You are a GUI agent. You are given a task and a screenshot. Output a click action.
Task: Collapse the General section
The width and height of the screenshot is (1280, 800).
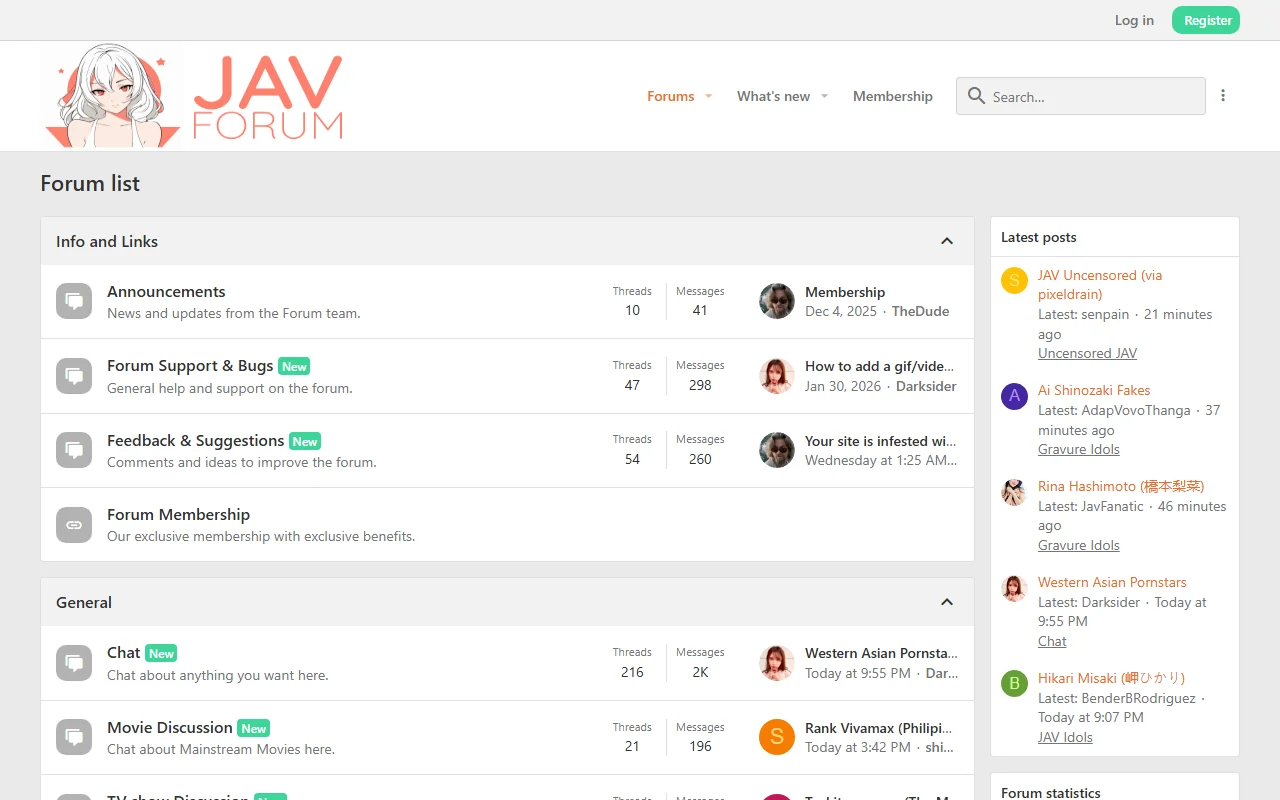tap(946, 601)
